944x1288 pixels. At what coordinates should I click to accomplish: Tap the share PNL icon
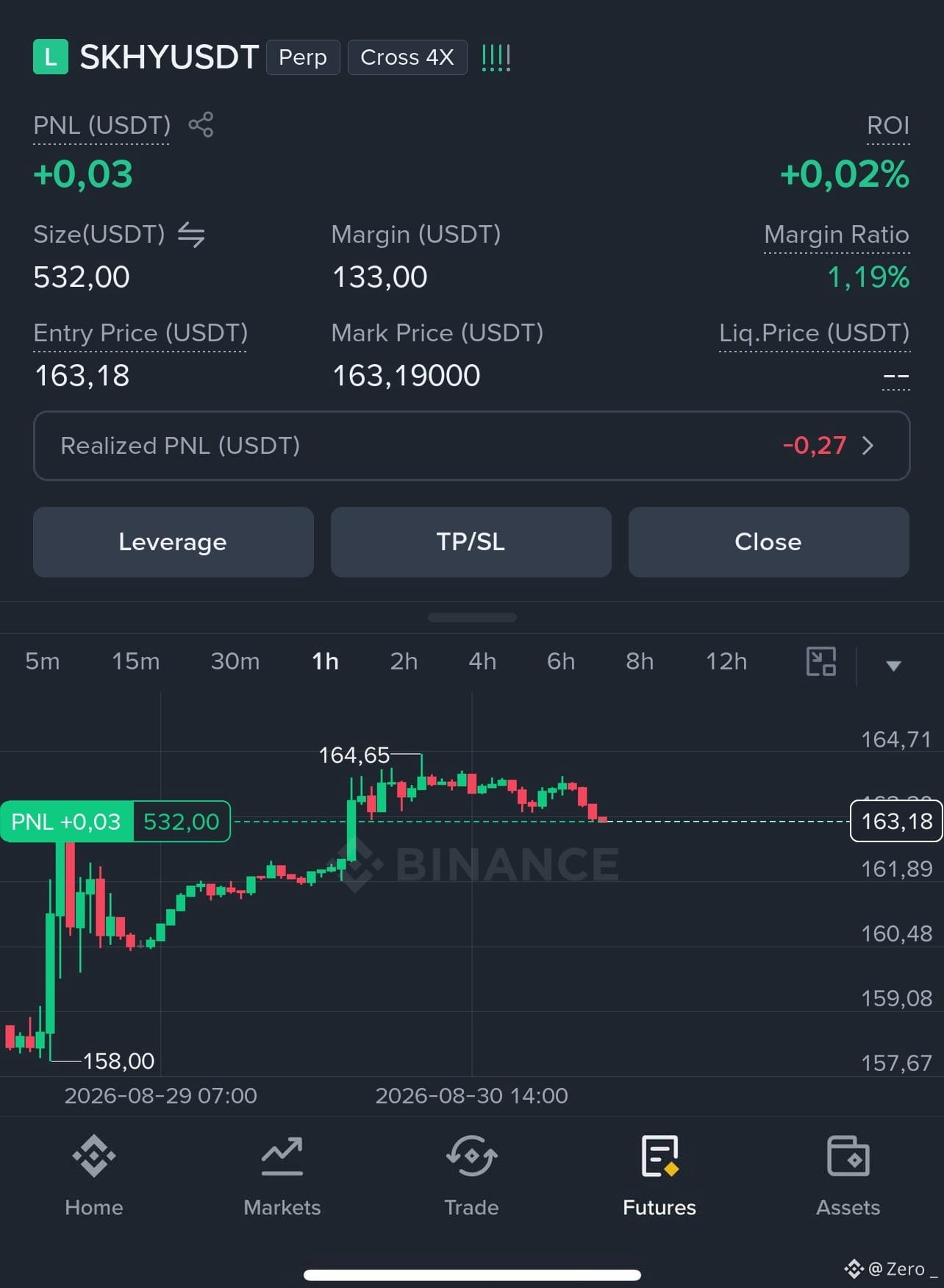pos(201,124)
